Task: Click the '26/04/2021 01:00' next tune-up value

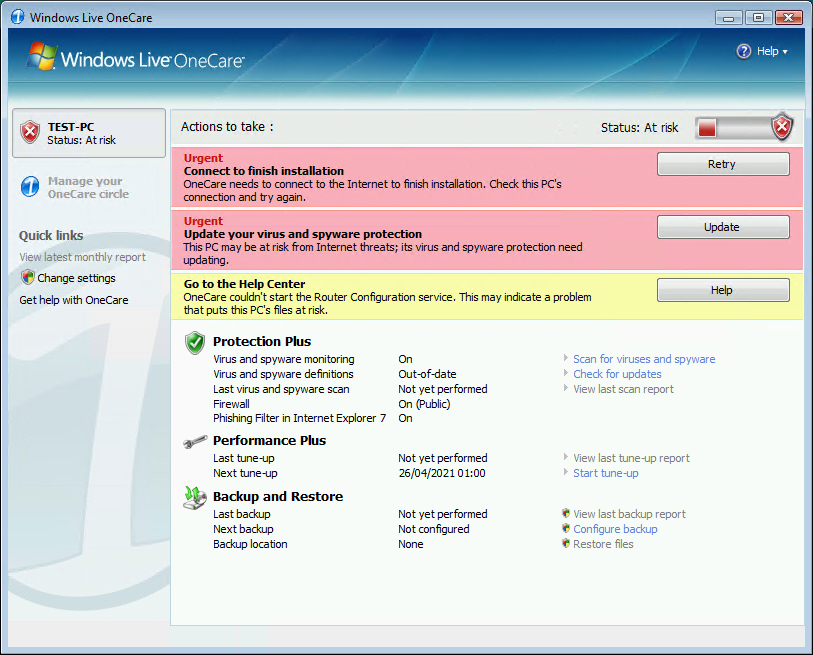Action: click(442, 473)
